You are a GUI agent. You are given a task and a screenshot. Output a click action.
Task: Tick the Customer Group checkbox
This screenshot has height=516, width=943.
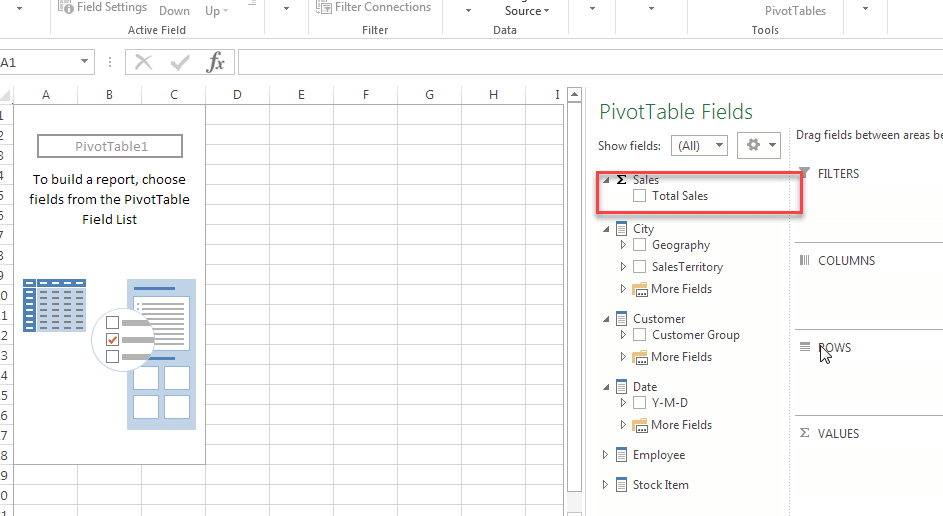640,335
